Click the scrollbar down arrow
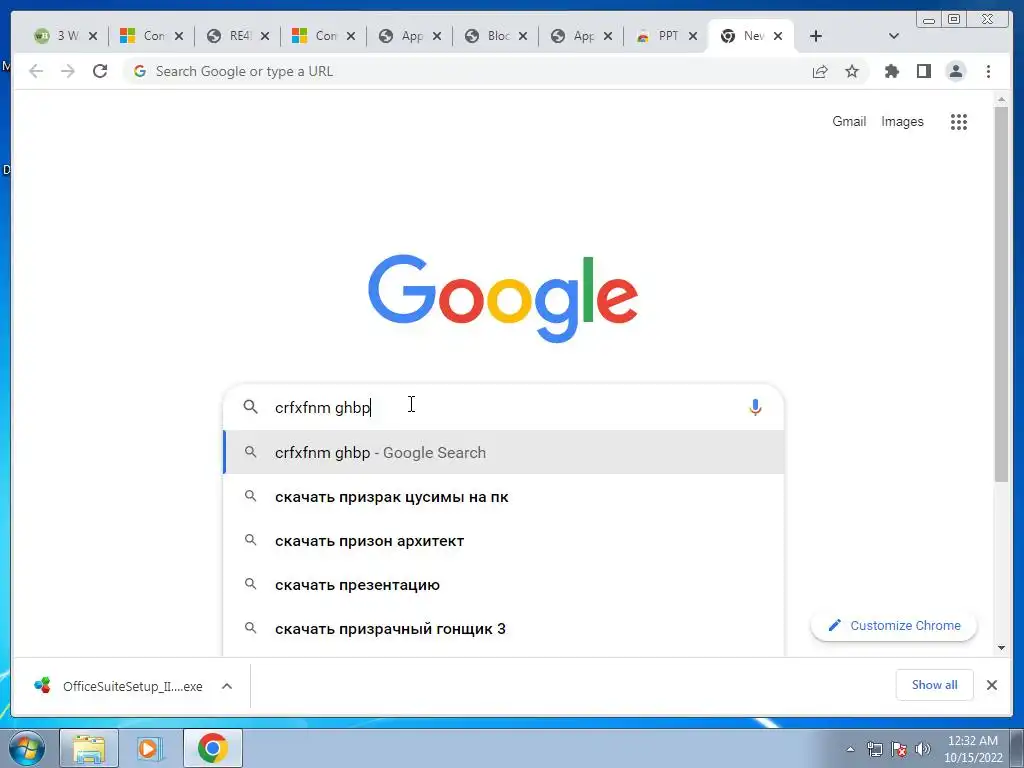 1001,648
